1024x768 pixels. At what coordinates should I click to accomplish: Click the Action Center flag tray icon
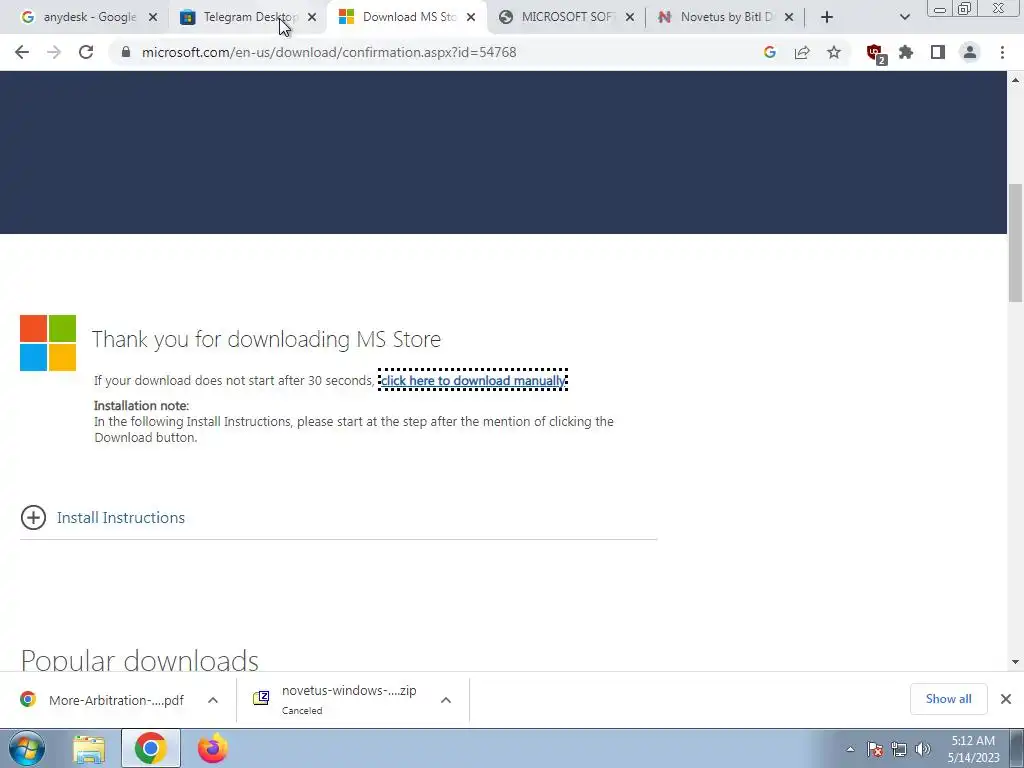pos(875,749)
